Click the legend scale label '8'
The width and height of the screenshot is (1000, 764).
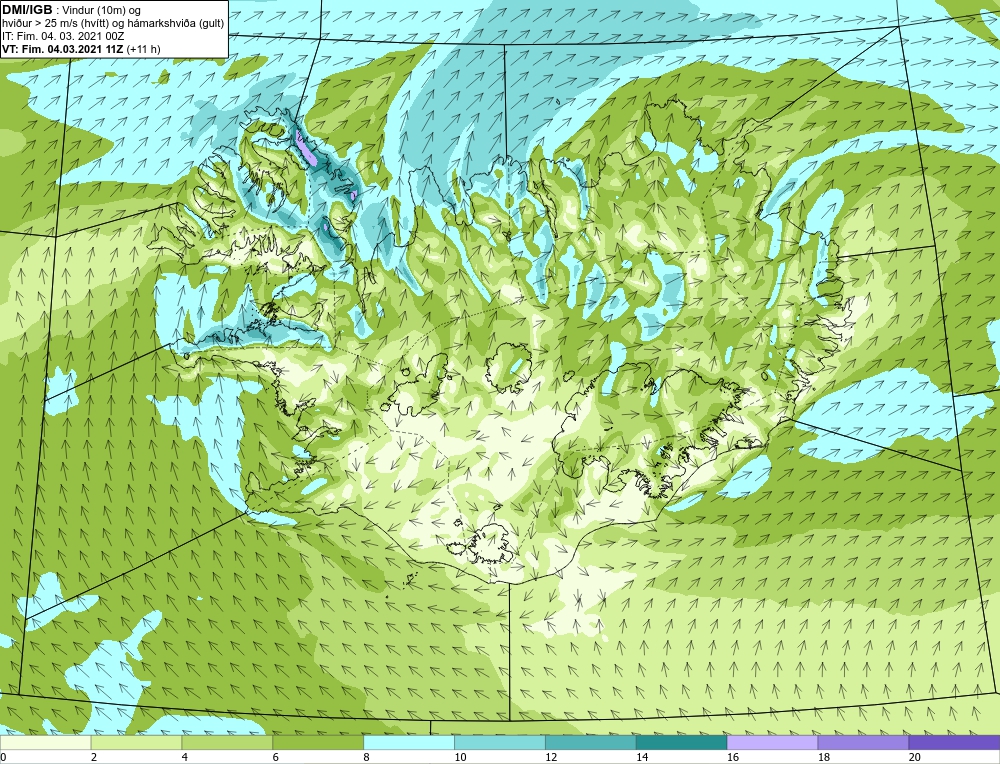(x=367, y=757)
